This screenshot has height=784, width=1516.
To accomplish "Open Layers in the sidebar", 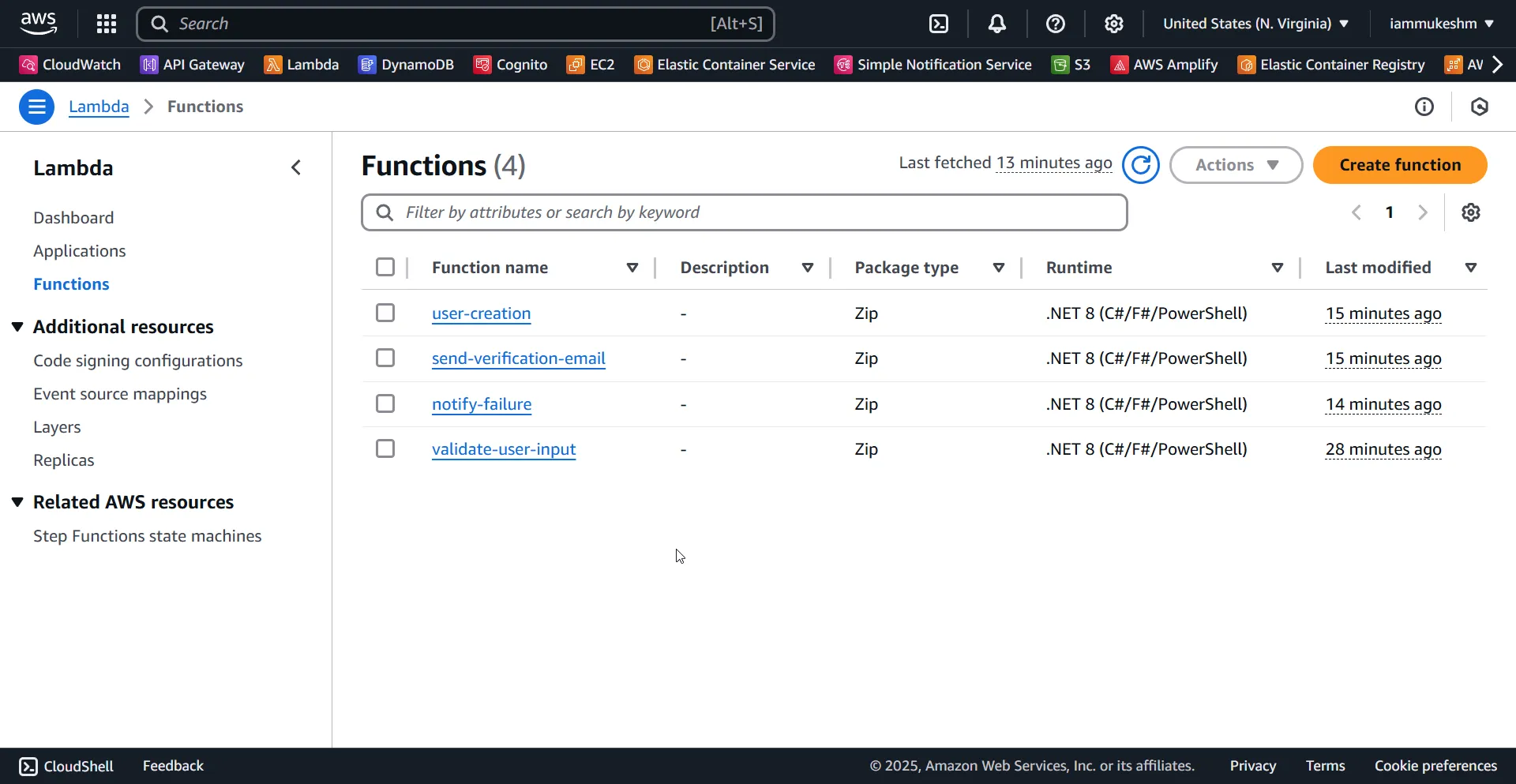I will pos(57,427).
